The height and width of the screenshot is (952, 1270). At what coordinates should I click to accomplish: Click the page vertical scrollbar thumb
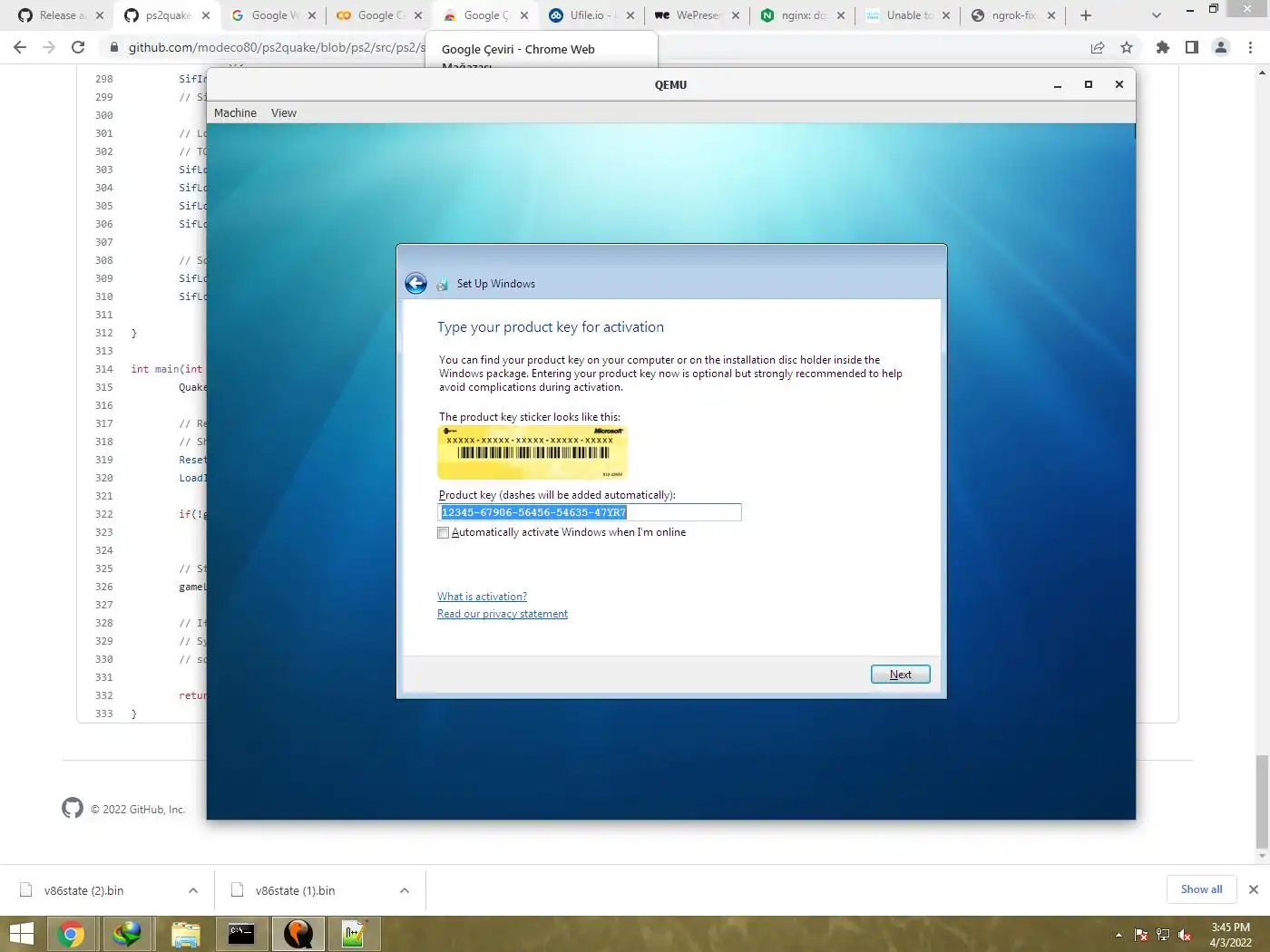[x=1262, y=802]
